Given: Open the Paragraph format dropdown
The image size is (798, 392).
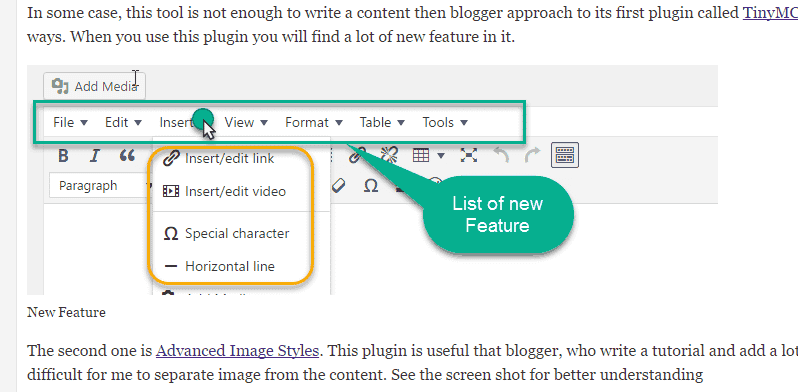Looking at the screenshot, I should pos(102,186).
